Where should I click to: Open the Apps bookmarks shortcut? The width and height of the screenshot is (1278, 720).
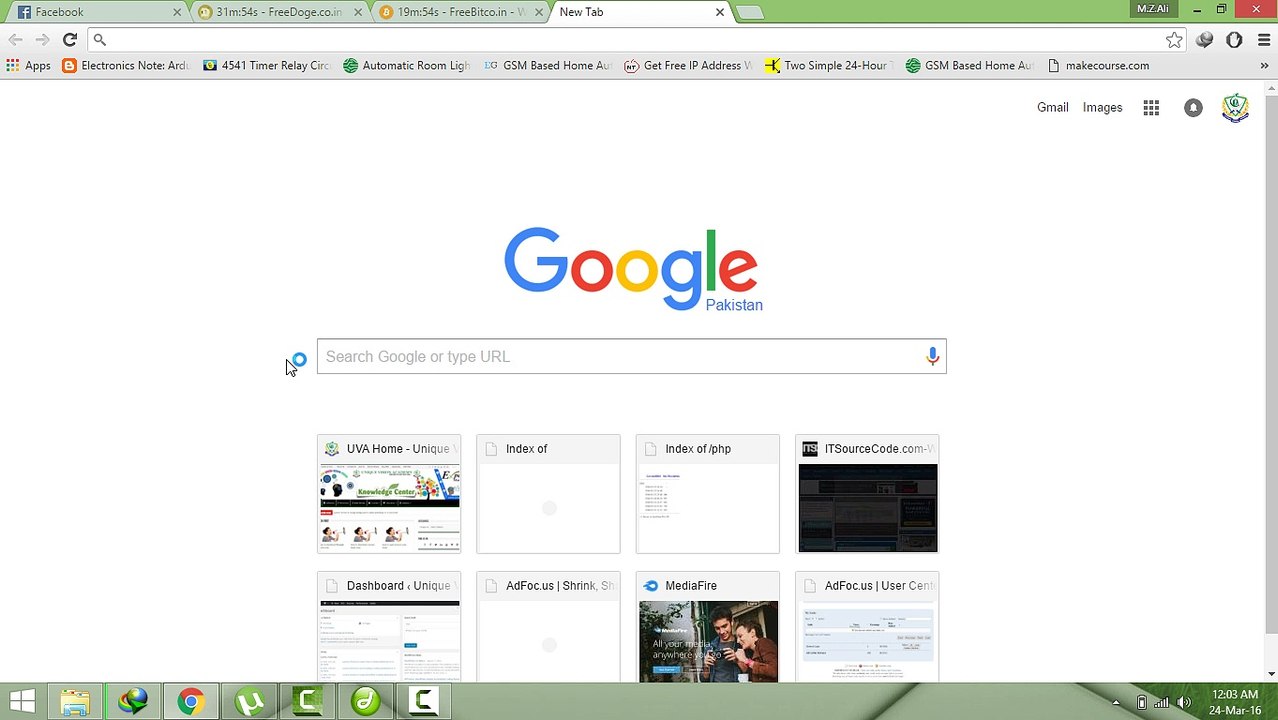[x=28, y=66]
